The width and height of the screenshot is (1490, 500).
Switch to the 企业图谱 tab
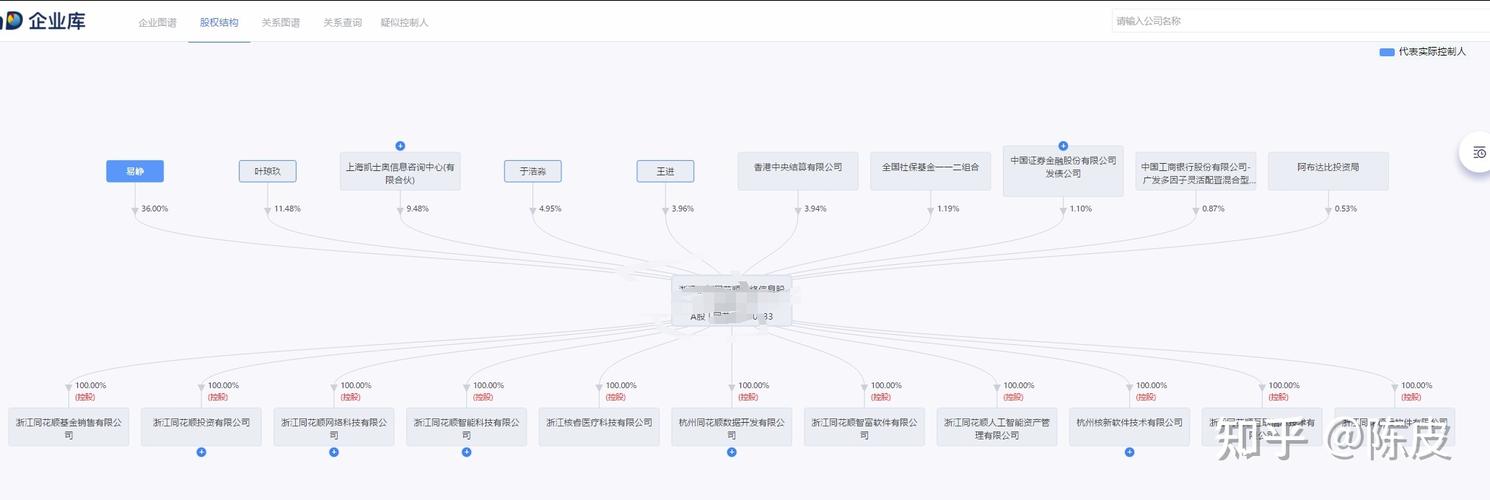click(157, 22)
